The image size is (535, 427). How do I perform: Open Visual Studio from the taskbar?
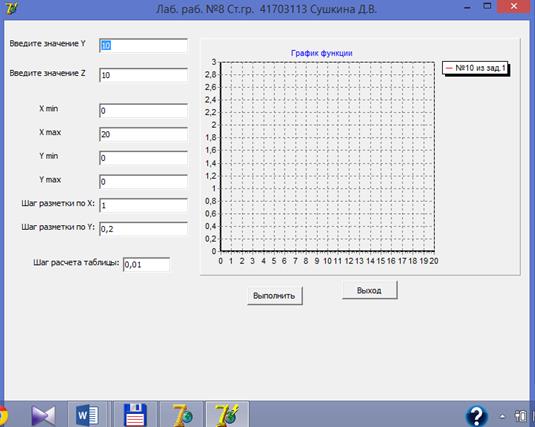[43, 415]
